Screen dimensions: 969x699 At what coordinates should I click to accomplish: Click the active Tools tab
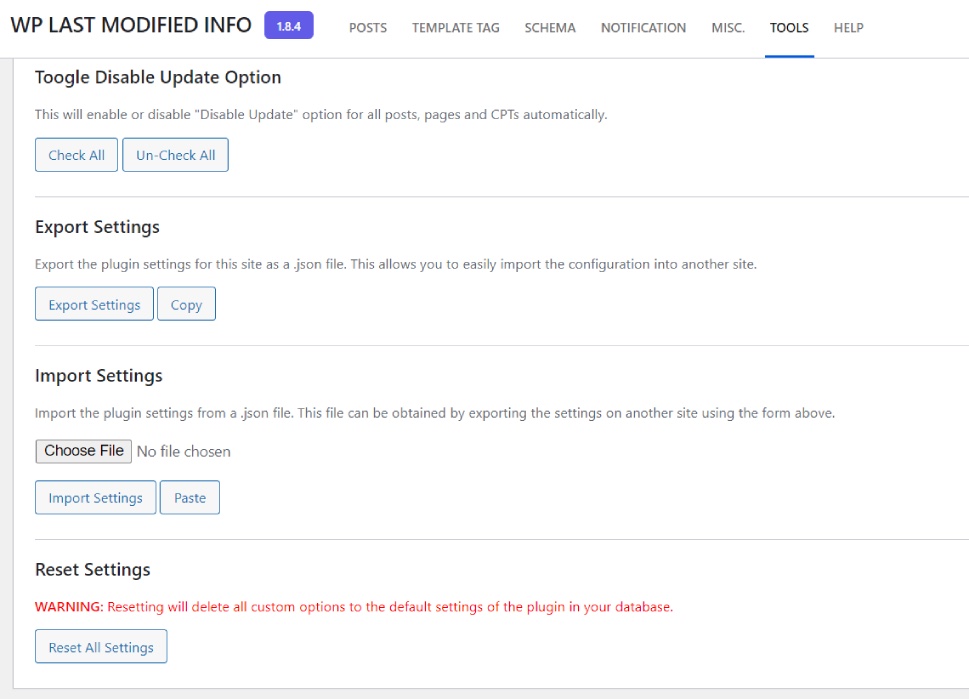[x=789, y=28]
